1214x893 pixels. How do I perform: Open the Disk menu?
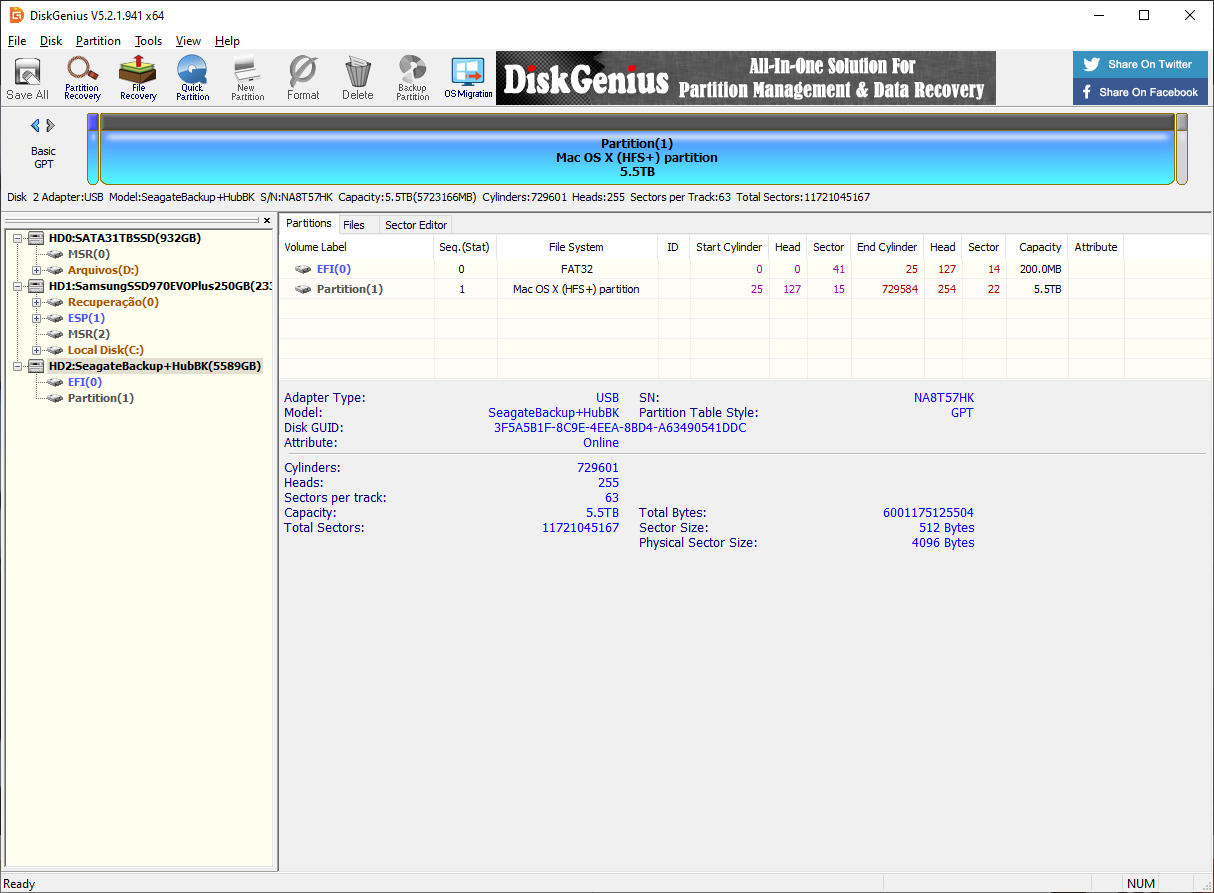tap(51, 41)
